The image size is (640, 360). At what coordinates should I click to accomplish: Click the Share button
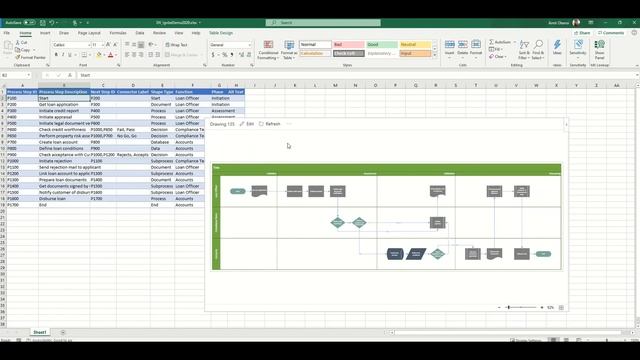(x=582, y=33)
